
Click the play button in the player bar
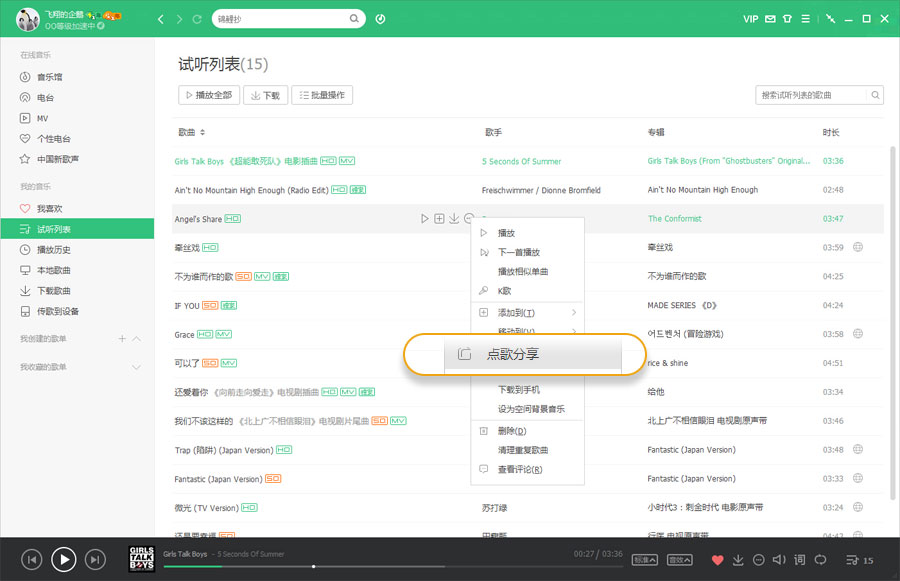click(63, 559)
